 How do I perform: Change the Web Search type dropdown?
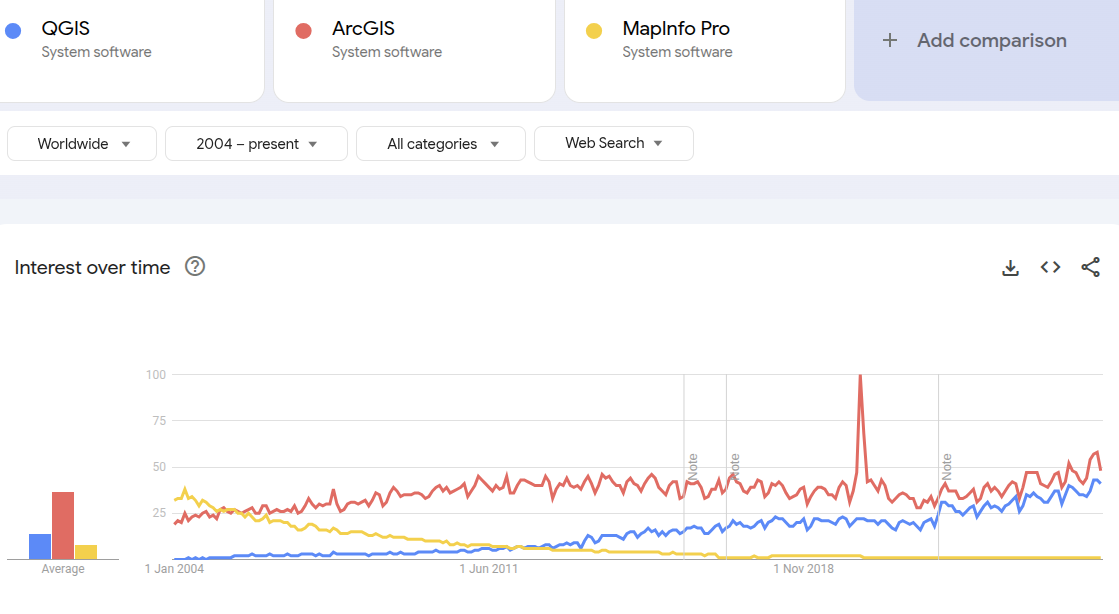click(613, 143)
